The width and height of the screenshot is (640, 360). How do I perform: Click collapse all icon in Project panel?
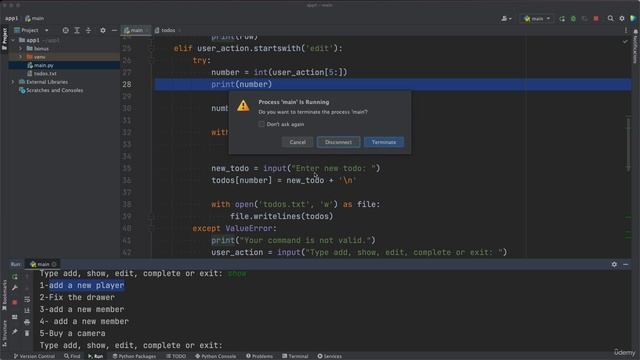(88, 30)
